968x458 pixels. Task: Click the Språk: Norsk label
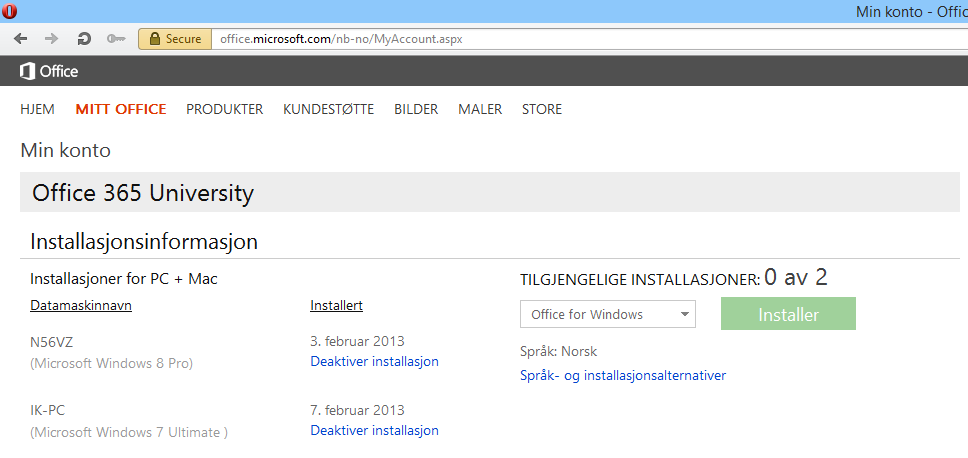[x=559, y=352]
